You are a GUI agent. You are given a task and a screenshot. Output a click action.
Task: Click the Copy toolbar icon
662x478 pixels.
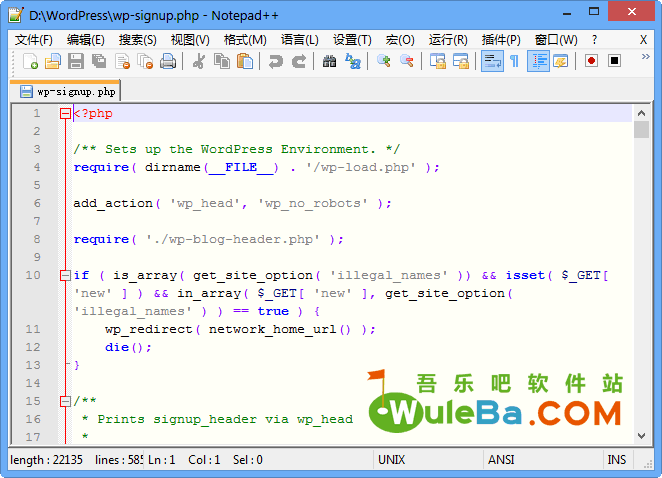[222, 61]
